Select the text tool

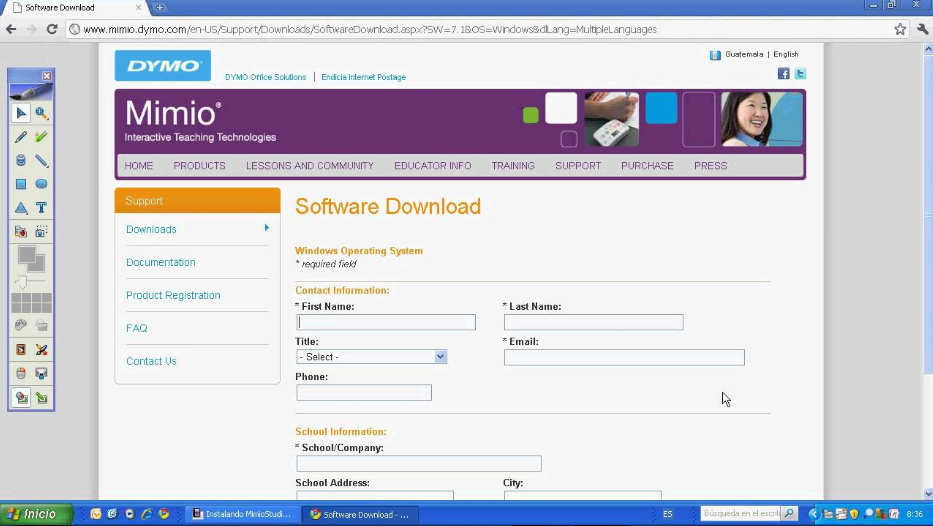pos(41,208)
